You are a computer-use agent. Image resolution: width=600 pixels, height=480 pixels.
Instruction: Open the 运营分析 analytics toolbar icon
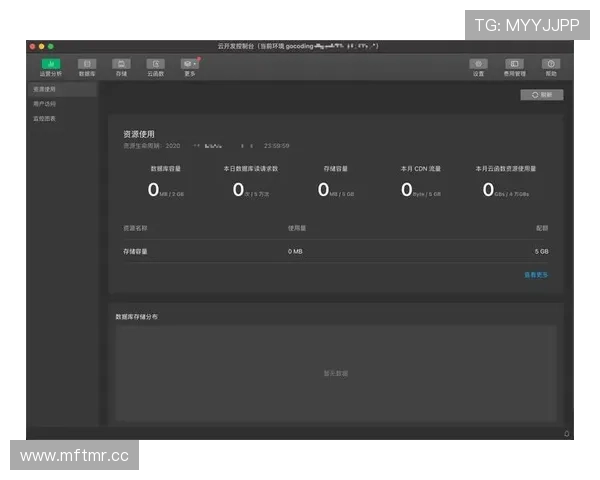point(50,66)
